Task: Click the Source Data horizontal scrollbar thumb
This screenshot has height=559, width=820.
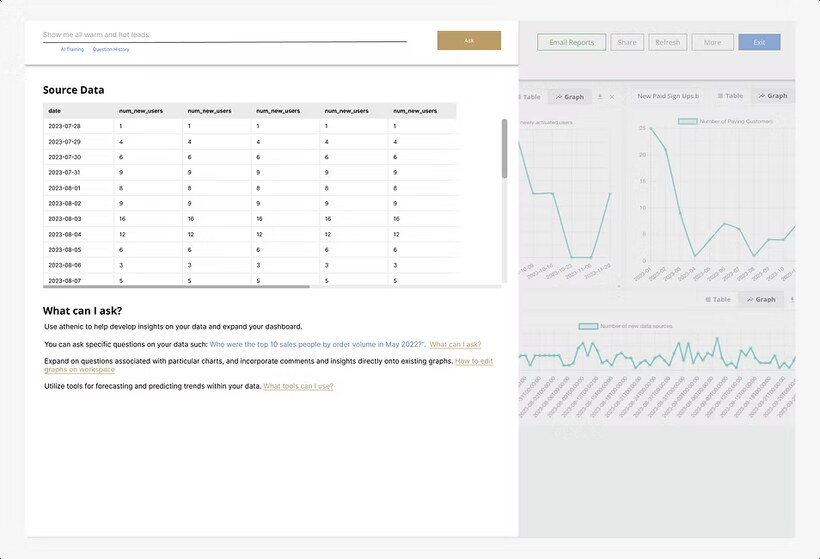Action: click(176, 287)
